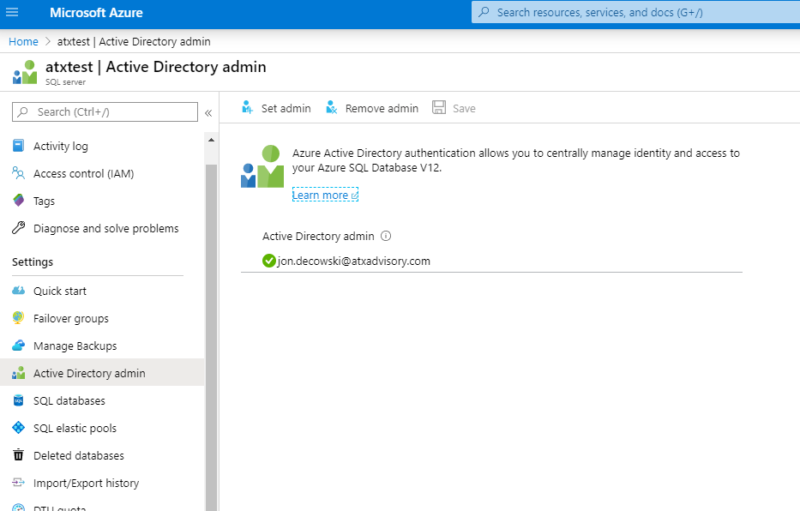Collapse the left sidebar with double chevron
This screenshot has height=511, width=800.
[x=208, y=113]
